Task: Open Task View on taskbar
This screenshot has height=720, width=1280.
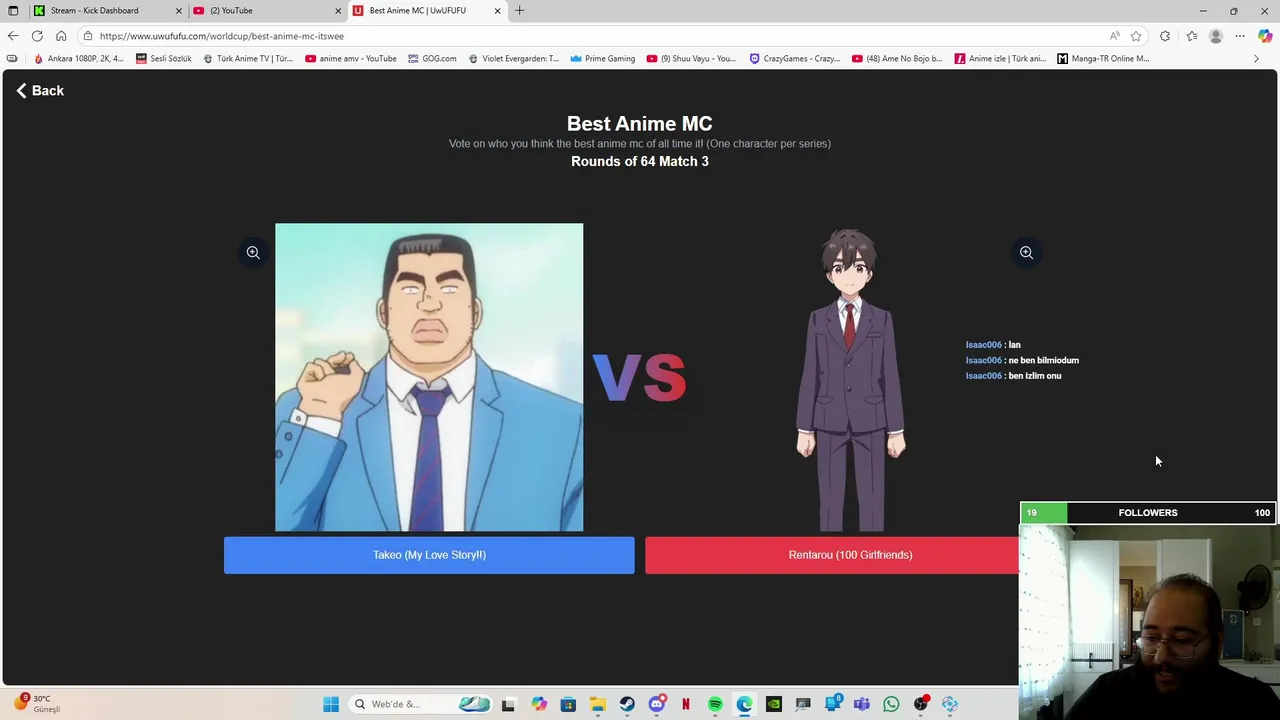Action: point(508,704)
